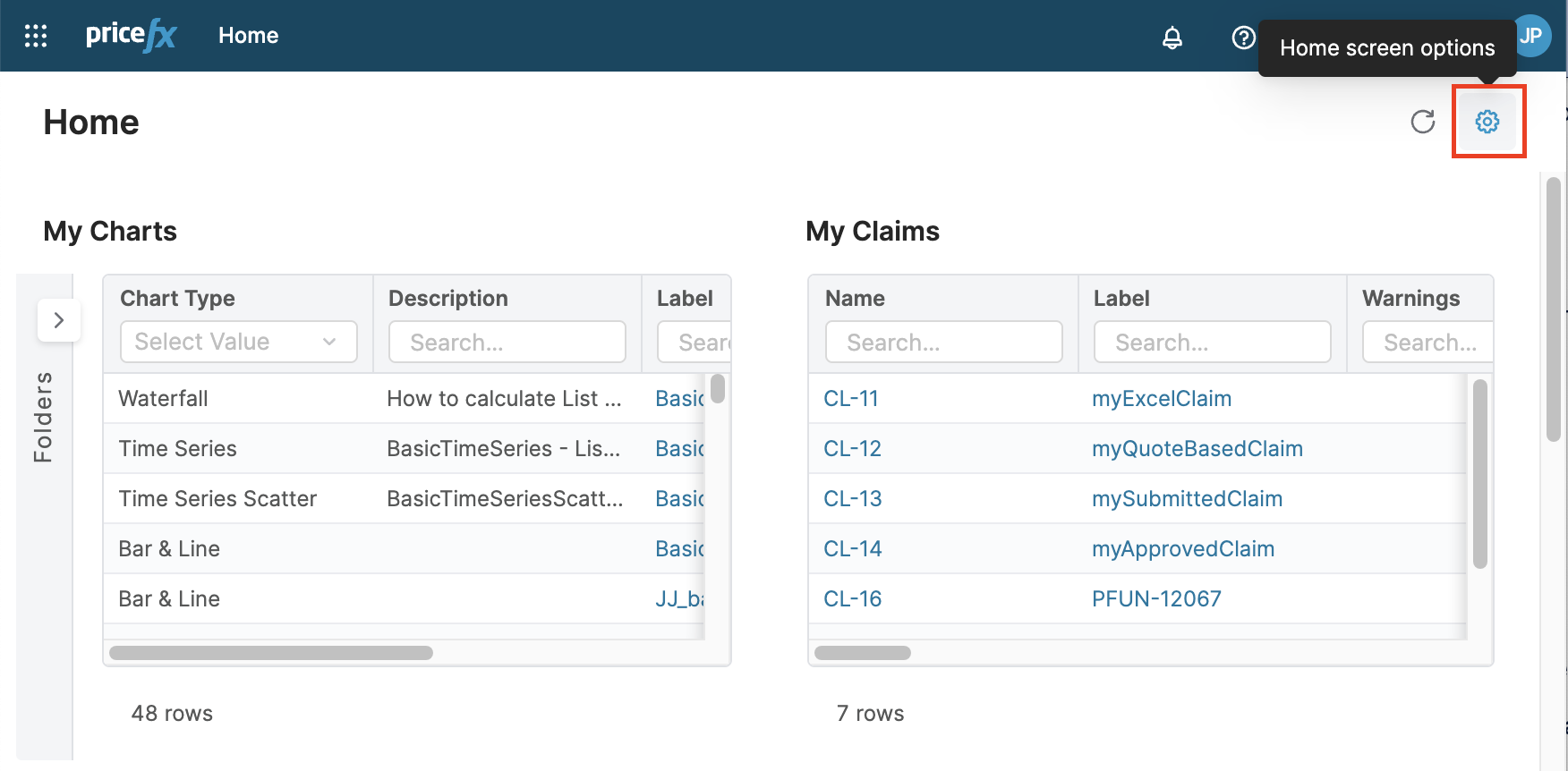
Task: Open the notifications bell
Action: 1172,38
